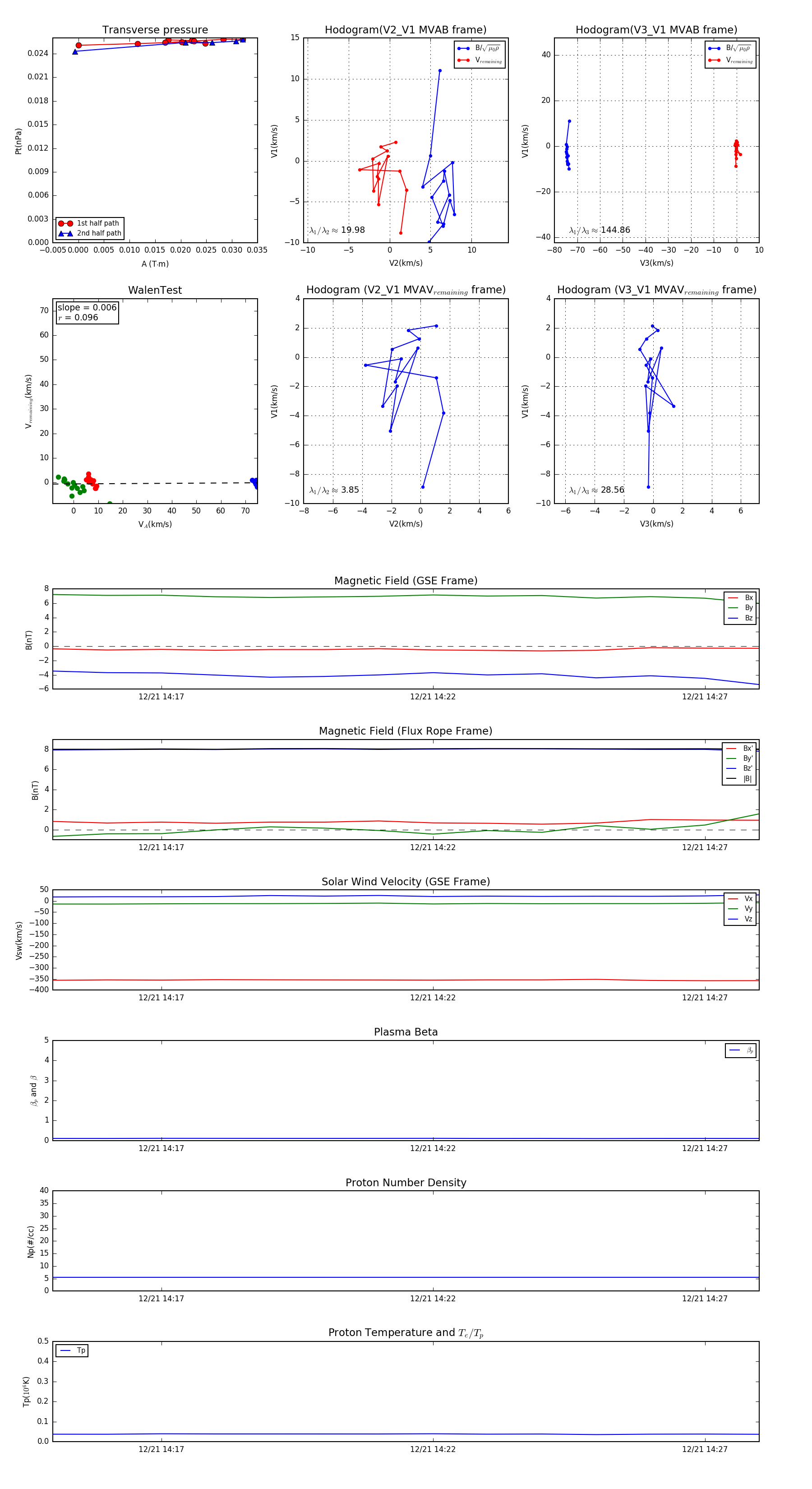812x1489 pixels.
Task: Click the 'Transverse pressure' plot title
Action: click(155, 29)
